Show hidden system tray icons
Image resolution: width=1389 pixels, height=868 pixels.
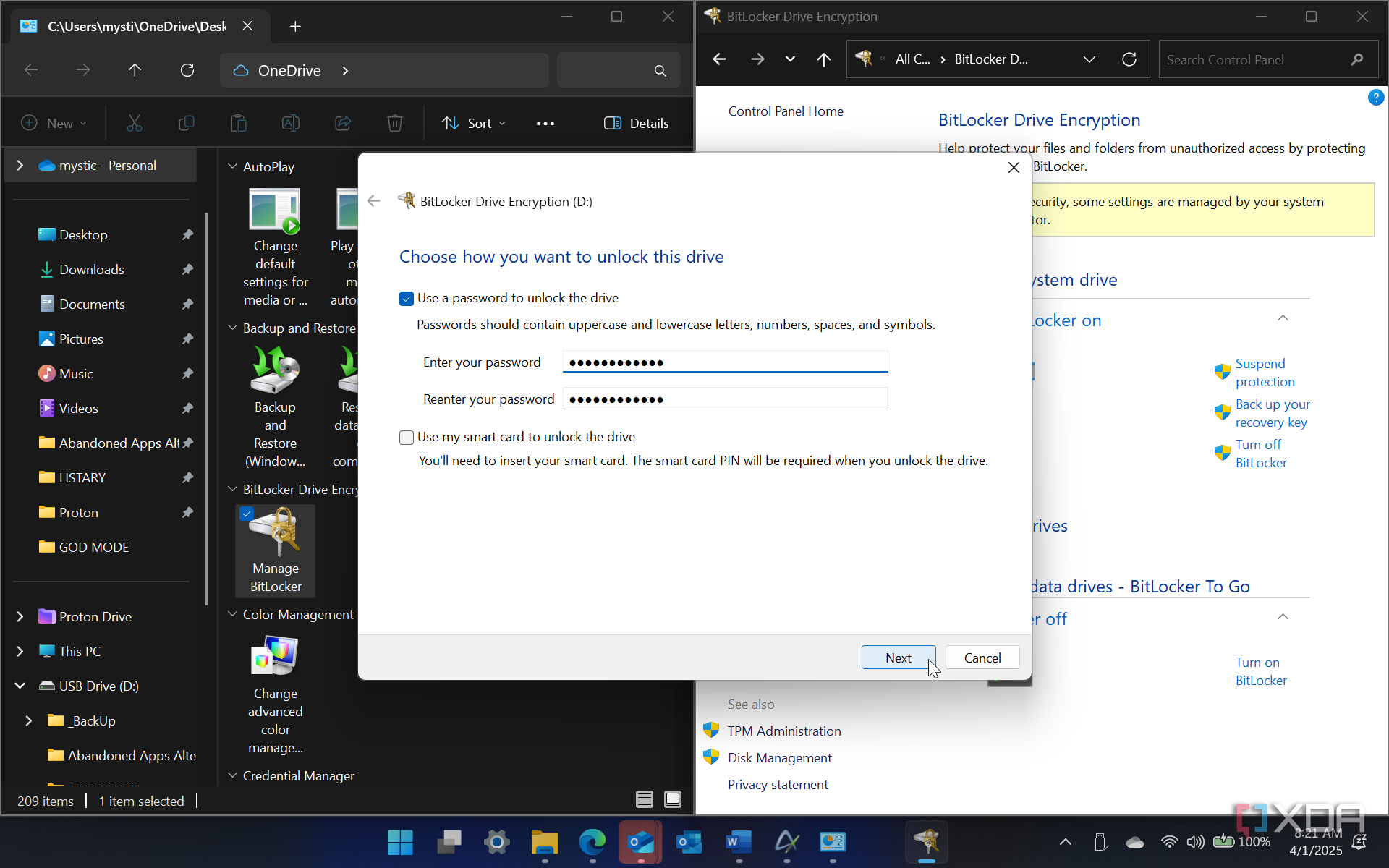[x=1065, y=842]
